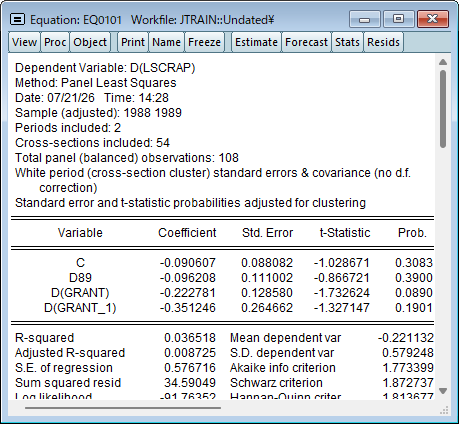Click S.E. of regression value 0.576716

coord(190,368)
